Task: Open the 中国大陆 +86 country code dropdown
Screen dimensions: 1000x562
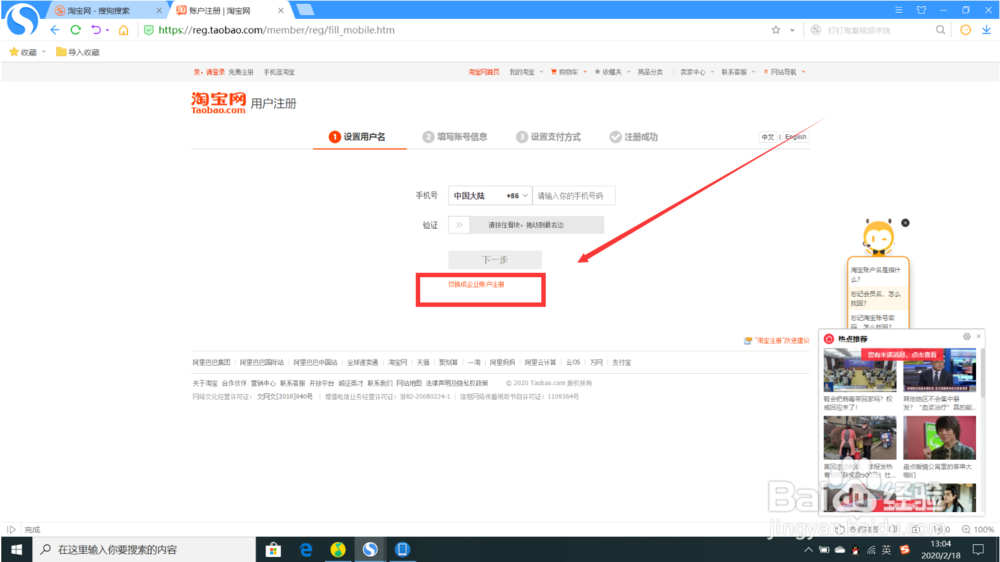Action: pos(490,196)
